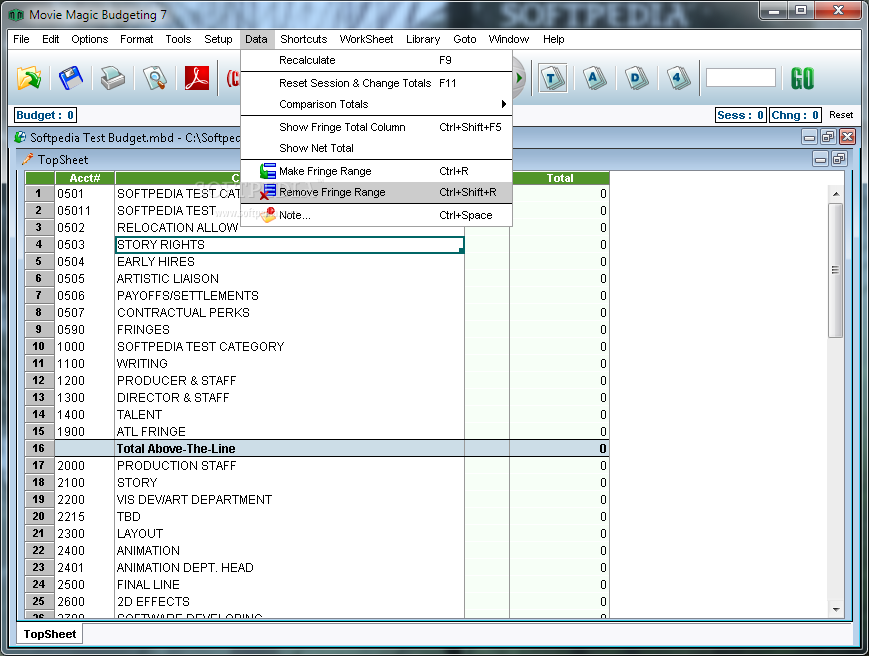Click the scroll down arrow
Image resolution: width=869 pixels, height=656 pixels.
tap(836, 609)
